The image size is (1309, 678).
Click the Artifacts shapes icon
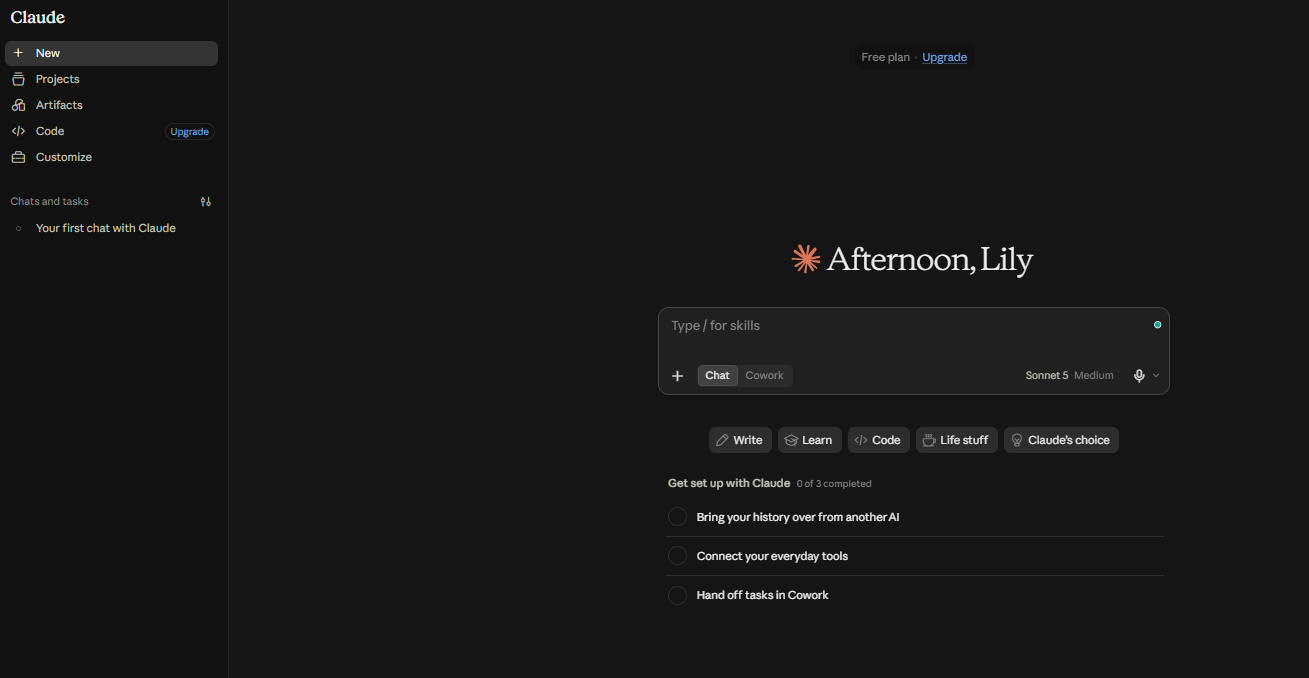[x=18, y=105]
